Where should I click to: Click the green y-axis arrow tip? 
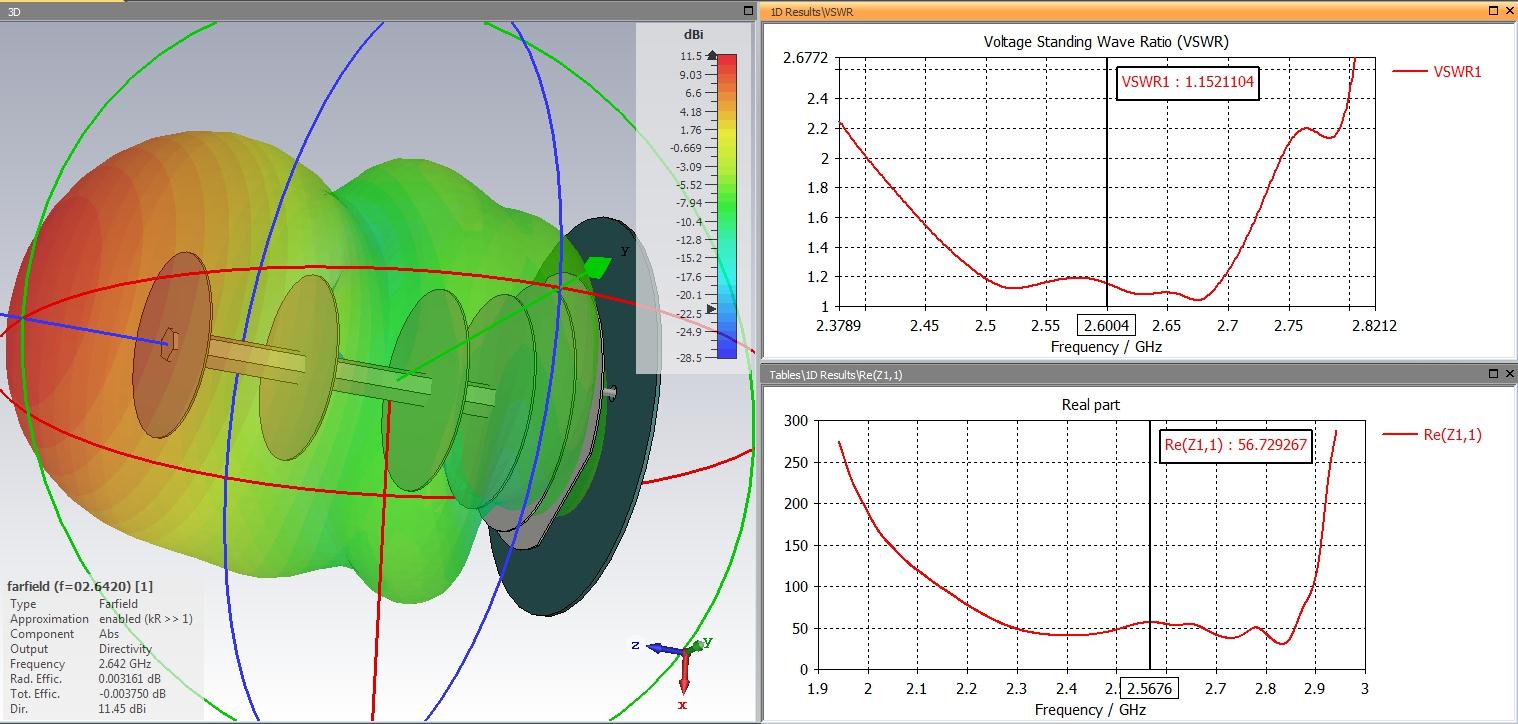pyautogui.click(x=596, y=267)
